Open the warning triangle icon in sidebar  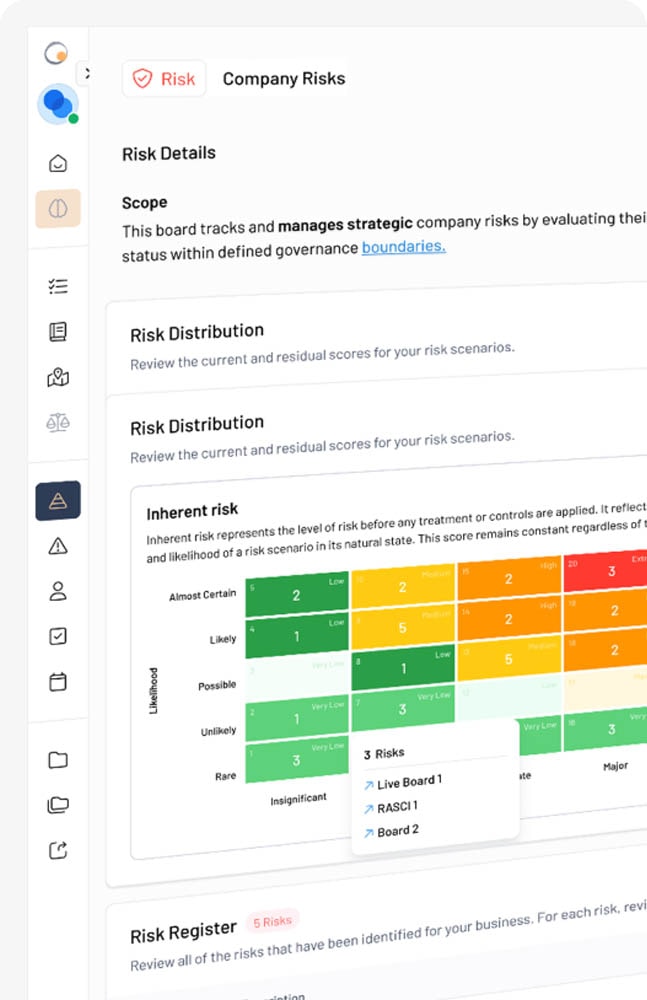(58, 545)
